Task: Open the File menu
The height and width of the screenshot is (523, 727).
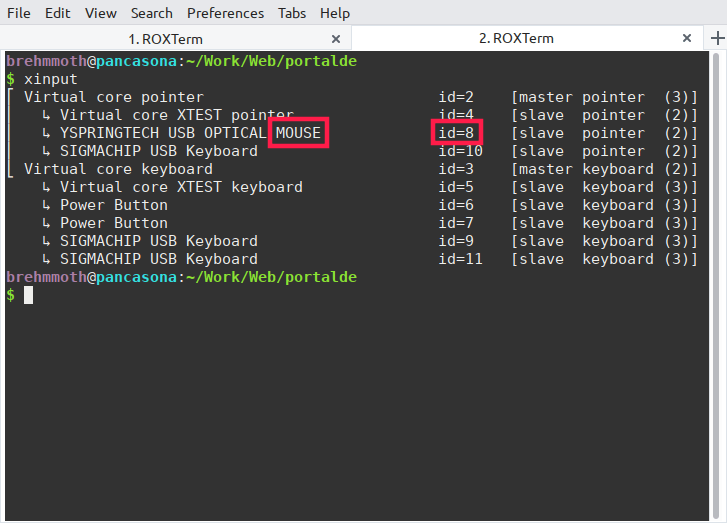Action: [19, 13]
